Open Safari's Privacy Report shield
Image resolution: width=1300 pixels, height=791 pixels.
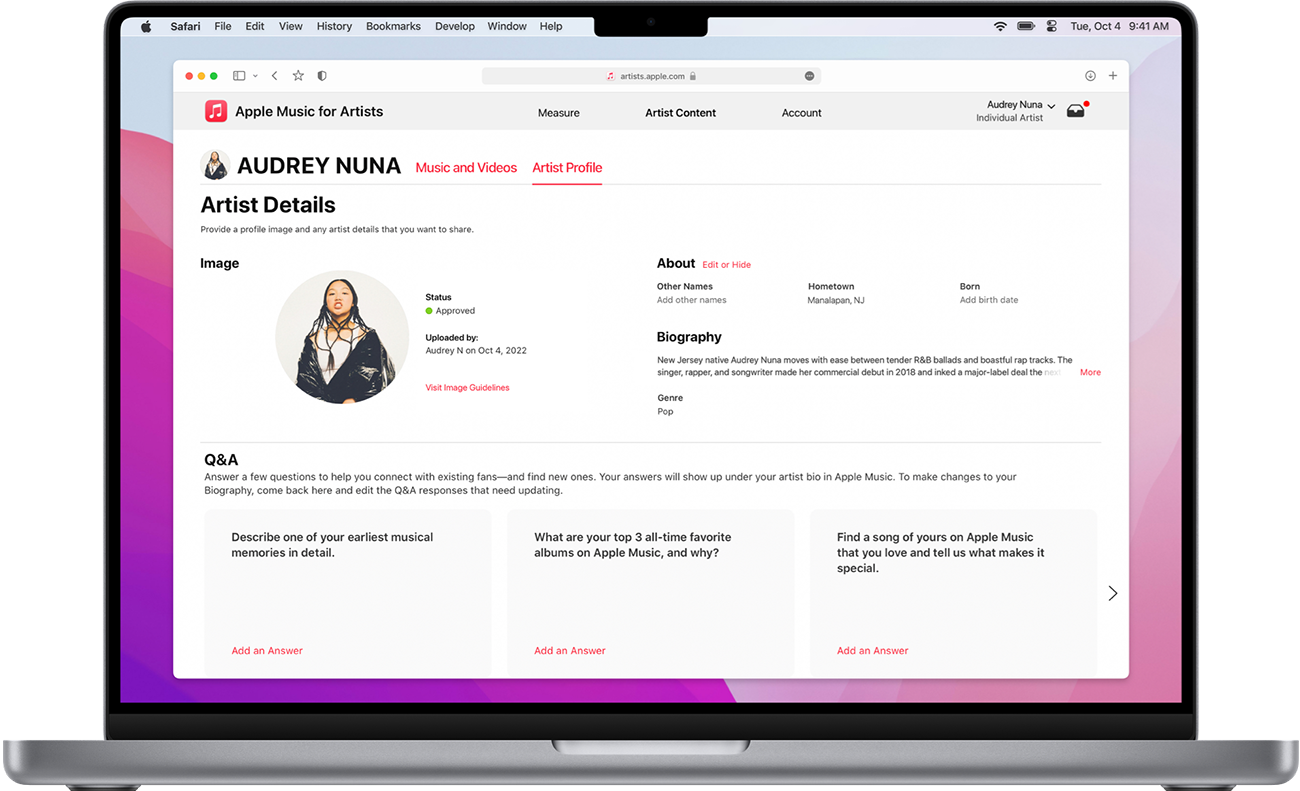pyautogui.click(x=322, y=75)
